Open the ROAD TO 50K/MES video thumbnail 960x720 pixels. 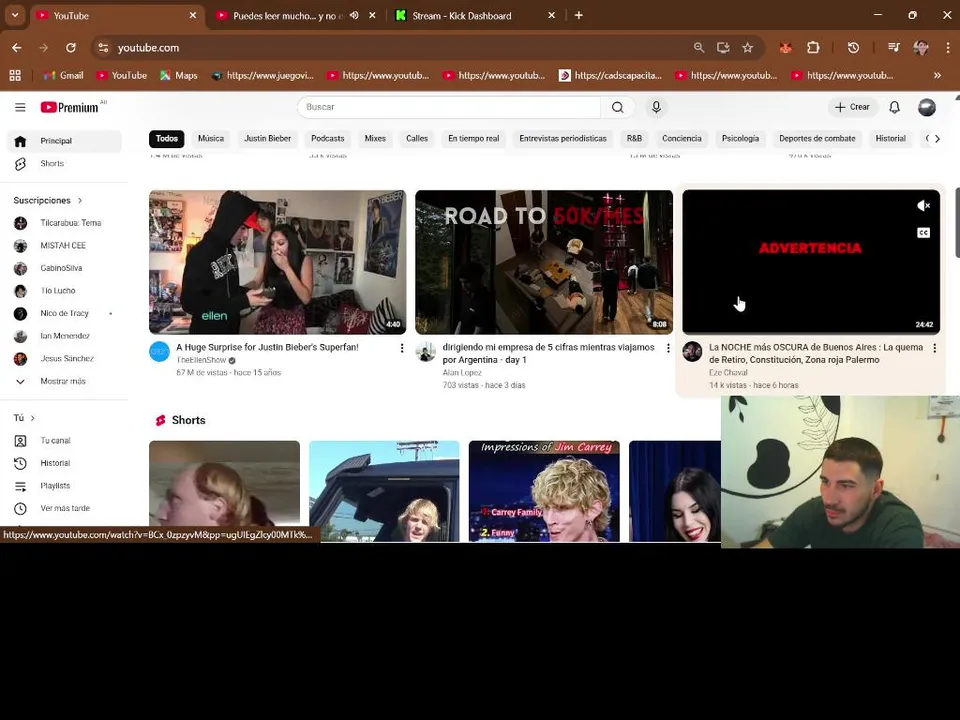pos(544,262)
